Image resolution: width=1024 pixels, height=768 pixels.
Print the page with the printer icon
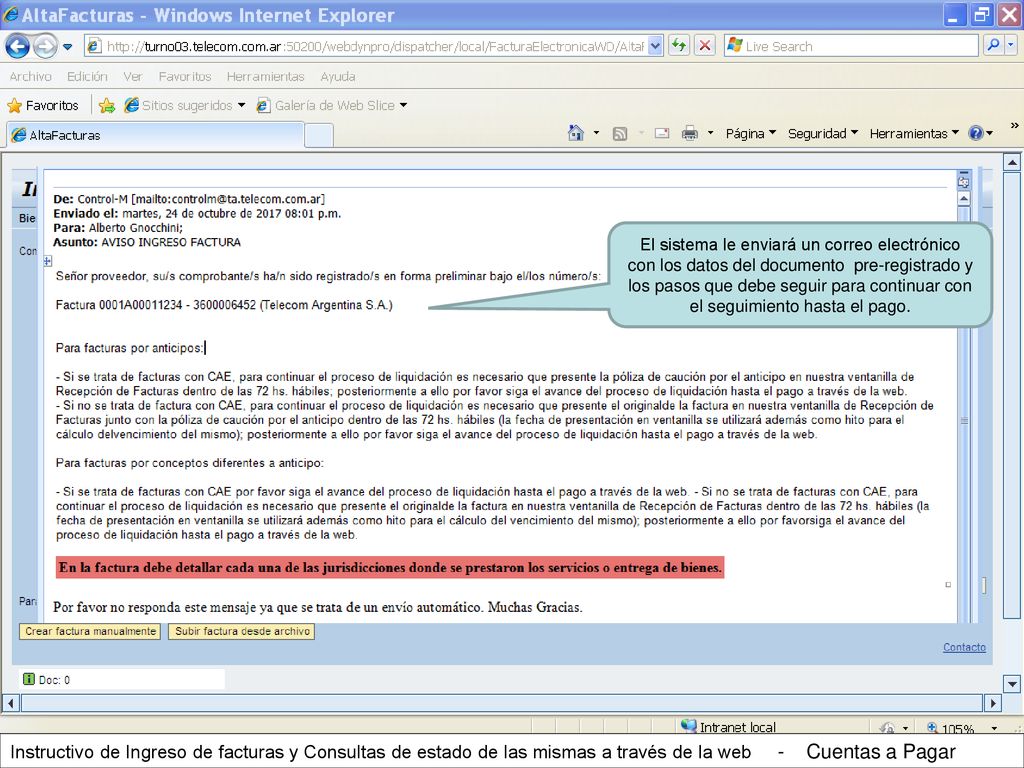690,133
